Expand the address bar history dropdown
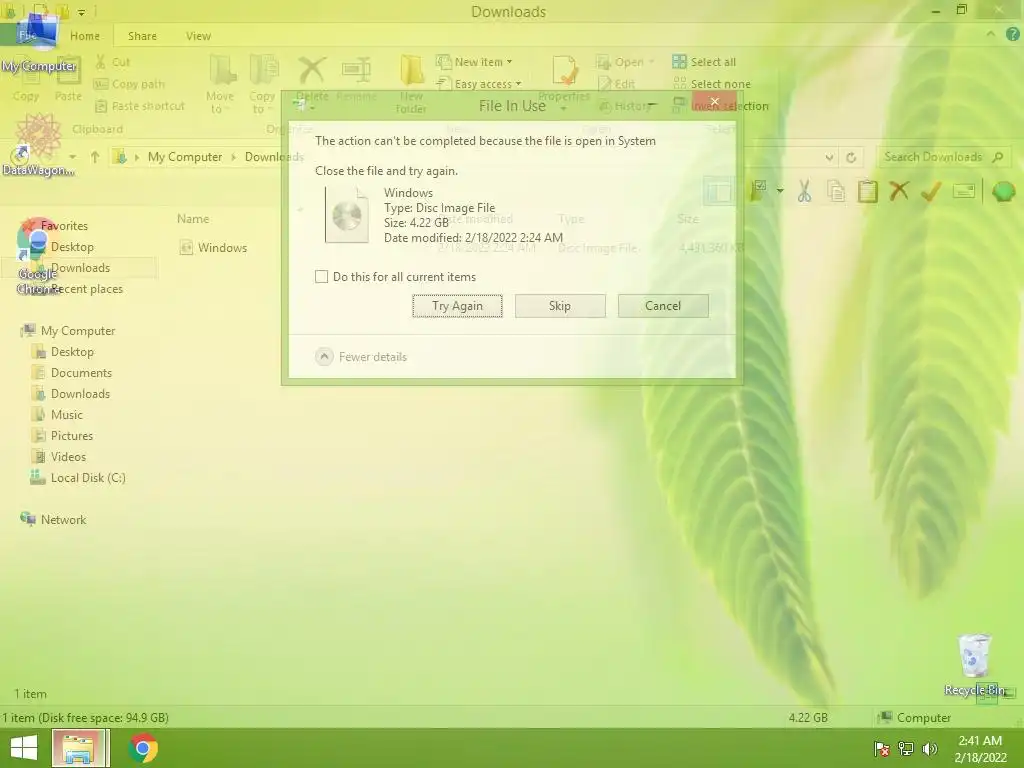Viewport: 1024px width, 768px height. click(x=829, y=157)
